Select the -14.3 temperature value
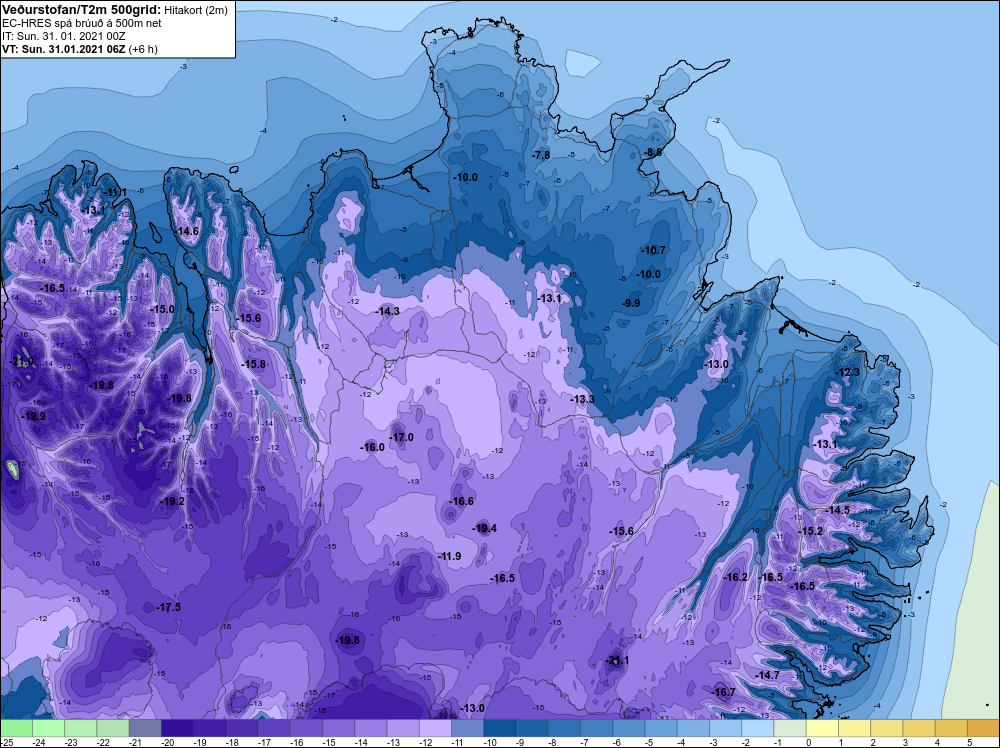The width and height of the screenshot is (1000, 748). click(387, 311)
